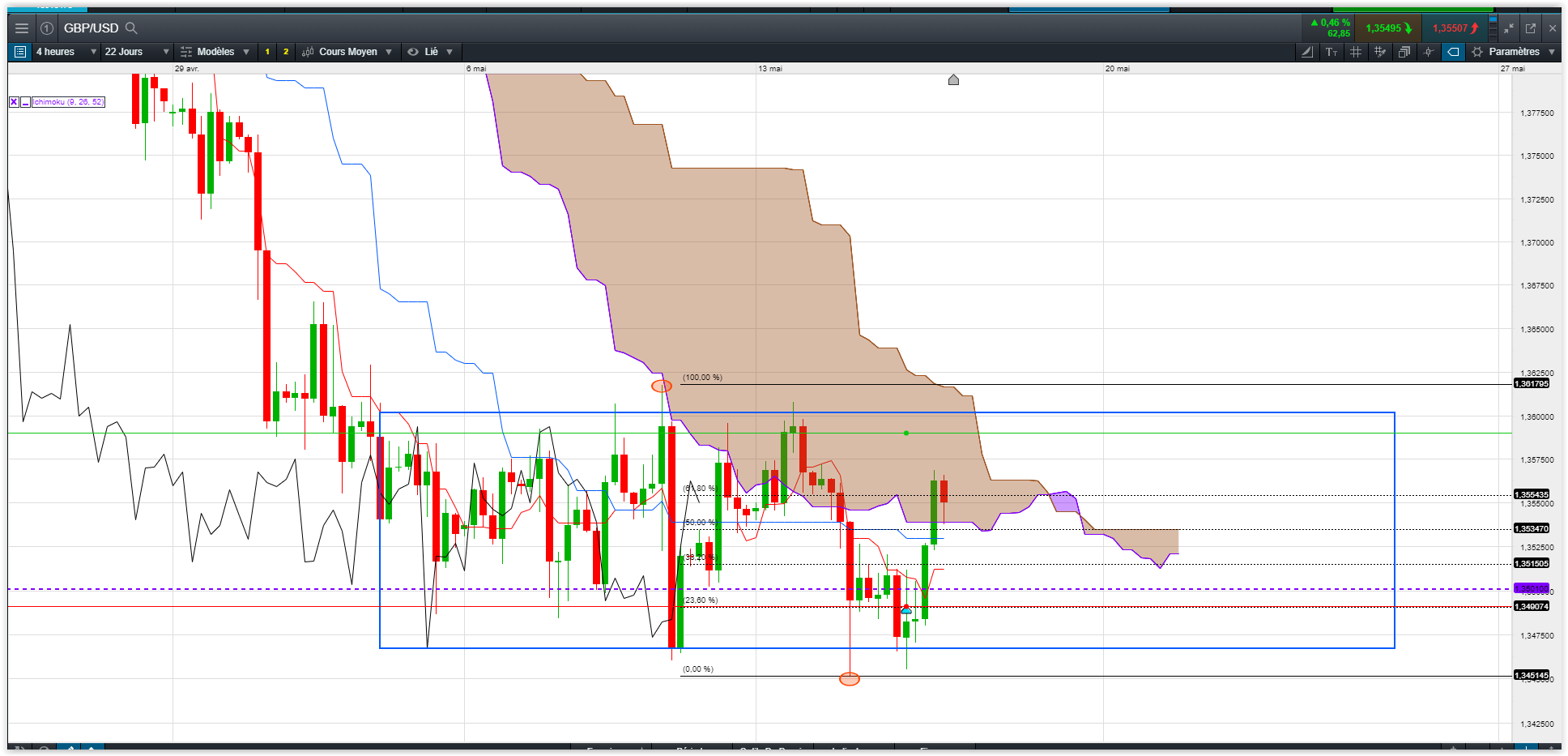1568x756 pixels.
Task: Click the 1,342500 axis value
Action: point(1537,724)
